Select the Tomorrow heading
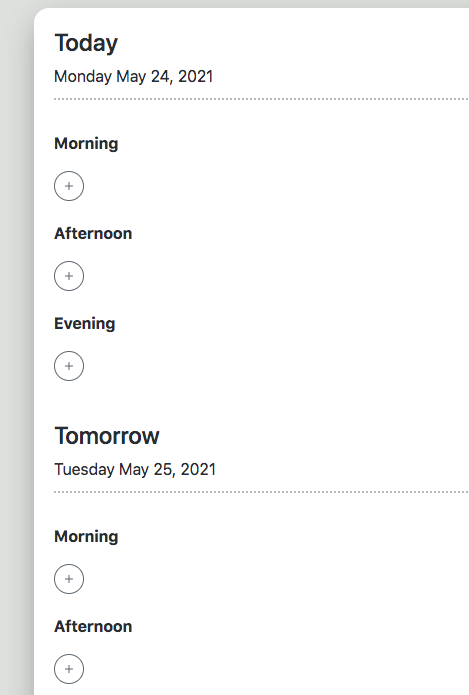This screenshot has height=695, width=469. point(107,436)
